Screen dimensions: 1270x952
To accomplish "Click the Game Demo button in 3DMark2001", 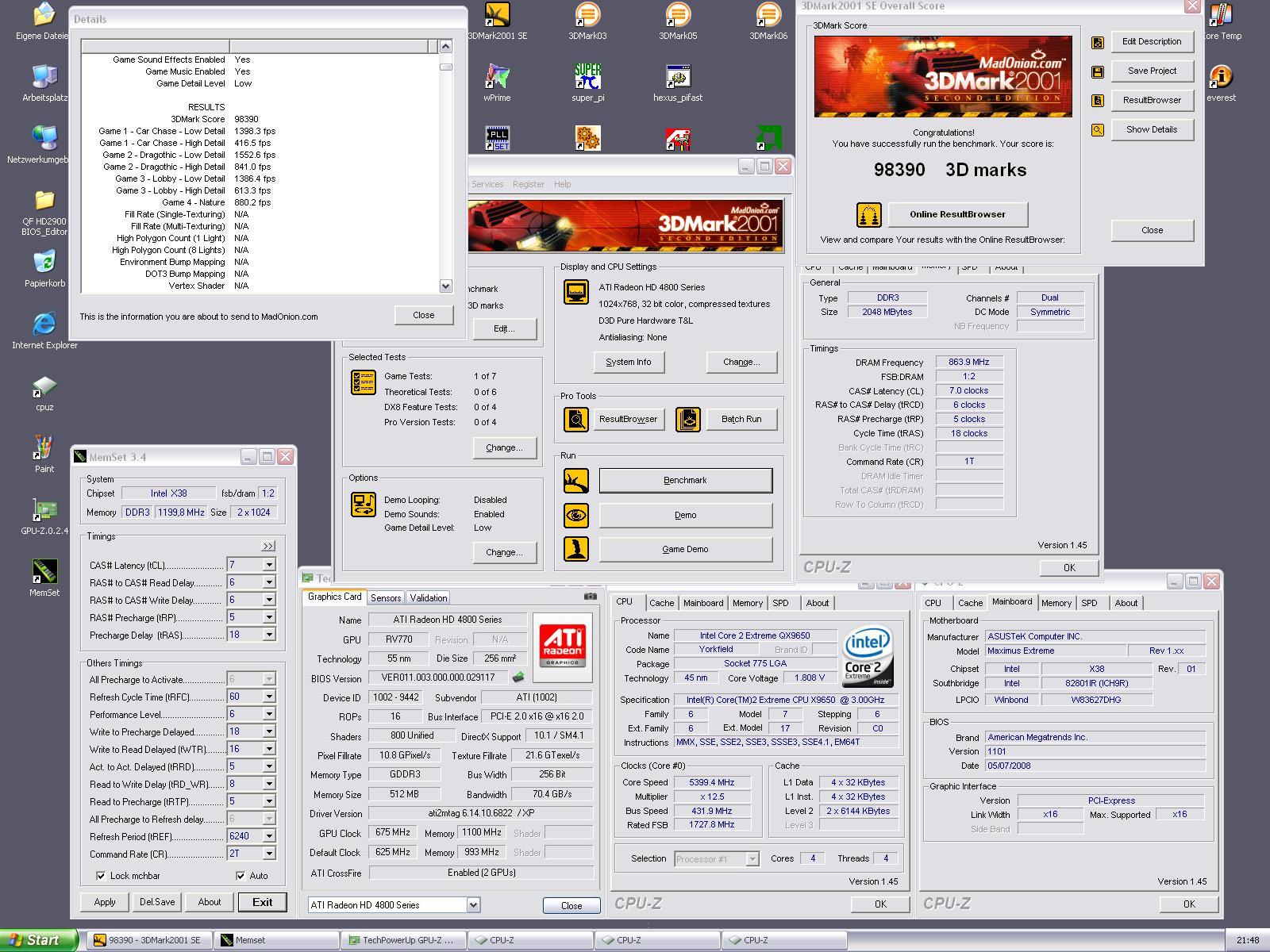I will coord(685,549).
